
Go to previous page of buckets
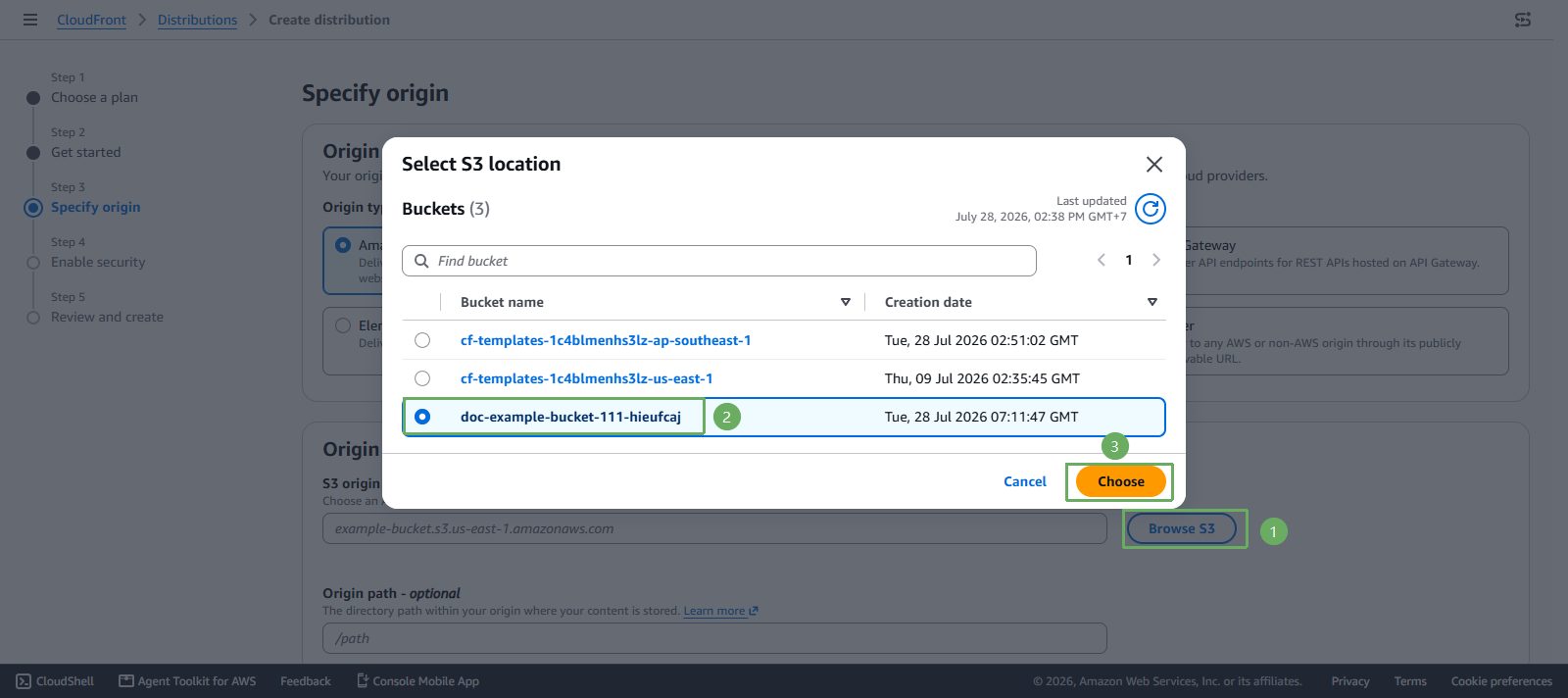point(1102,260)
